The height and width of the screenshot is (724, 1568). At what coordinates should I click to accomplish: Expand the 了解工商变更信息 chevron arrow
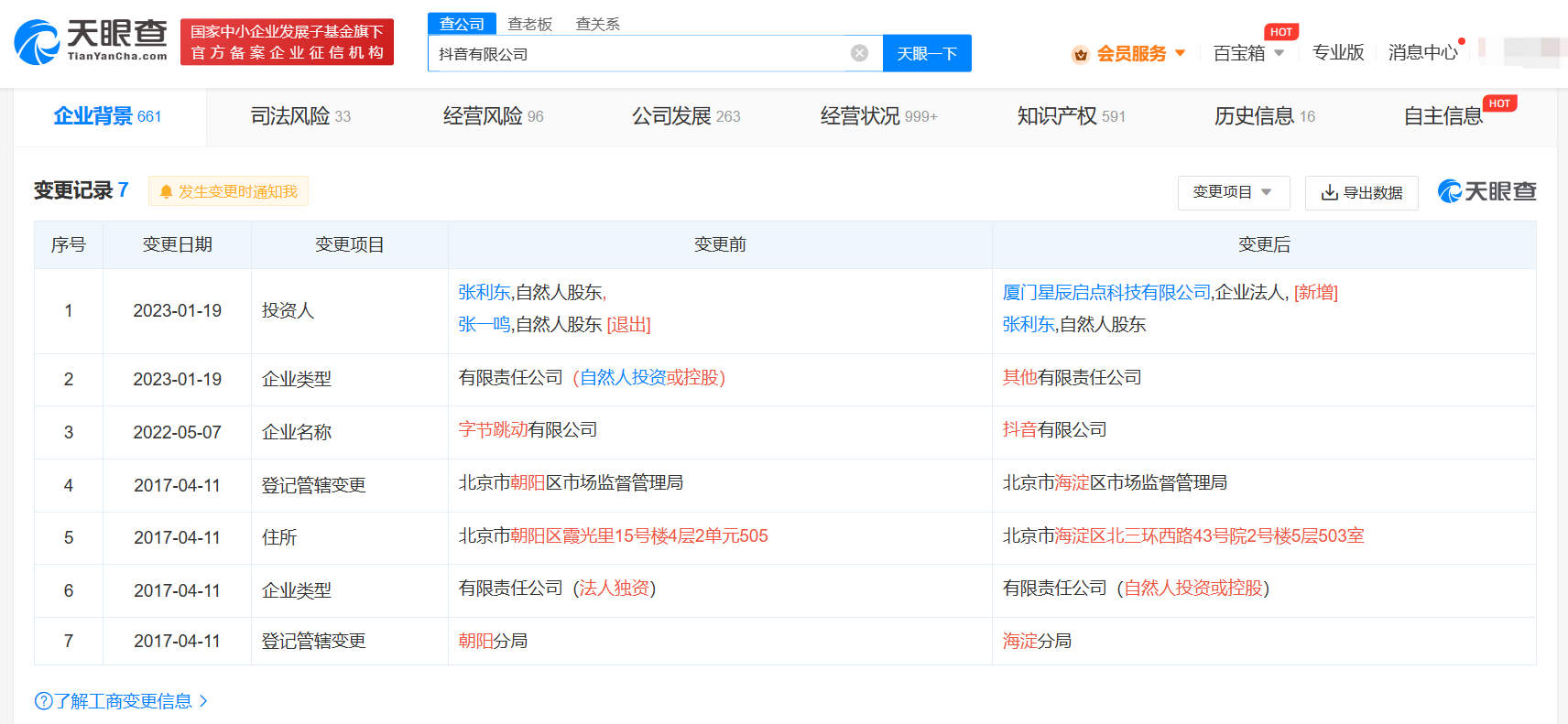point(203,701)
